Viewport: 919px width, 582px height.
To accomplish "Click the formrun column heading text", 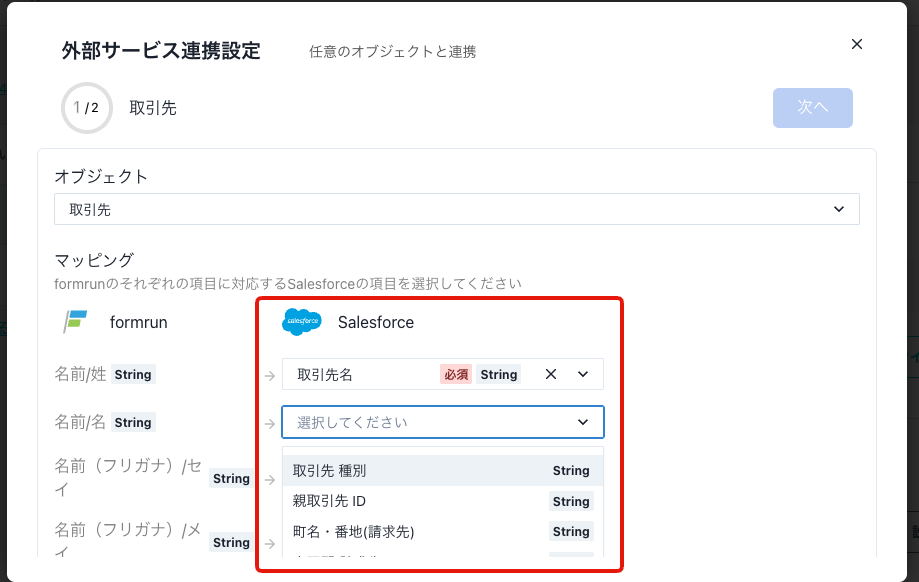I will (138, 322).
